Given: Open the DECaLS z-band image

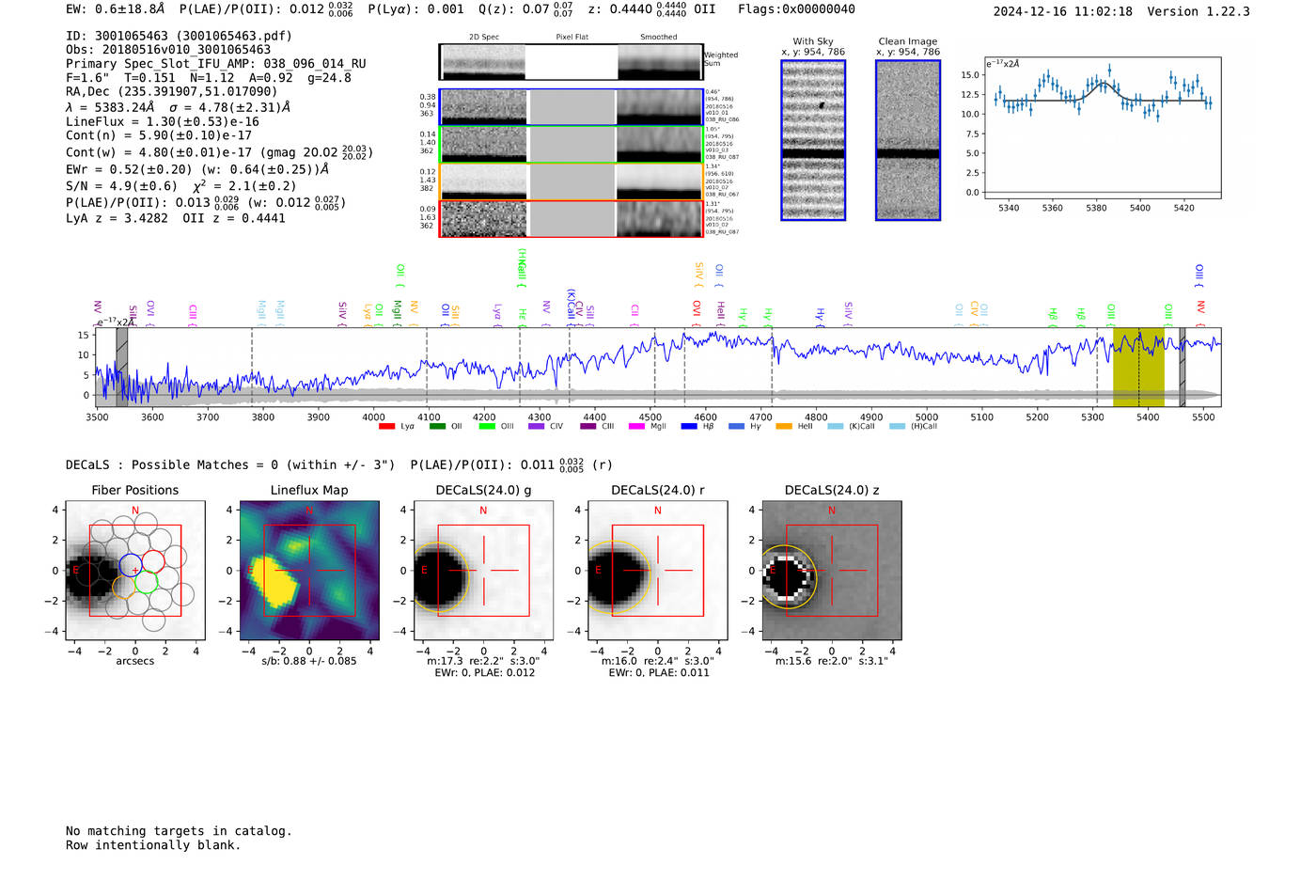Looking at the screenshot, I should [x=831, y=571].
